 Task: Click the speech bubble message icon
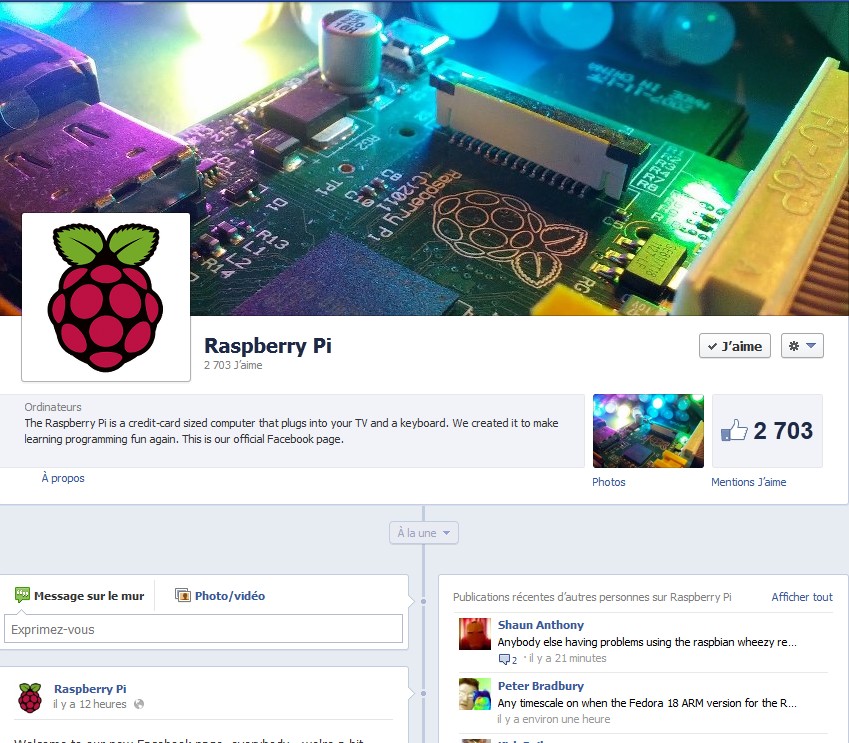point(22,595)
